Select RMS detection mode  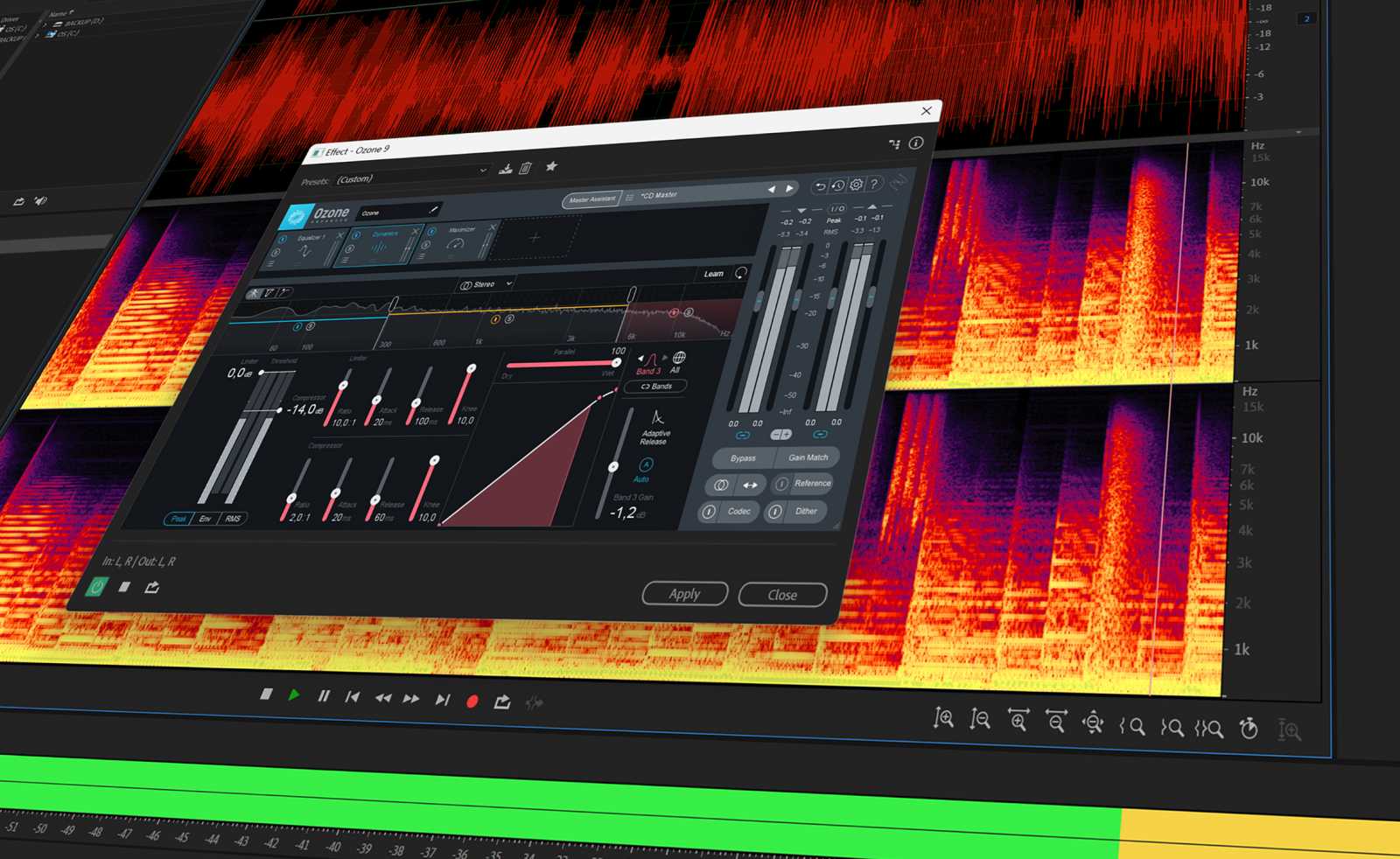(x=232, y=519)
